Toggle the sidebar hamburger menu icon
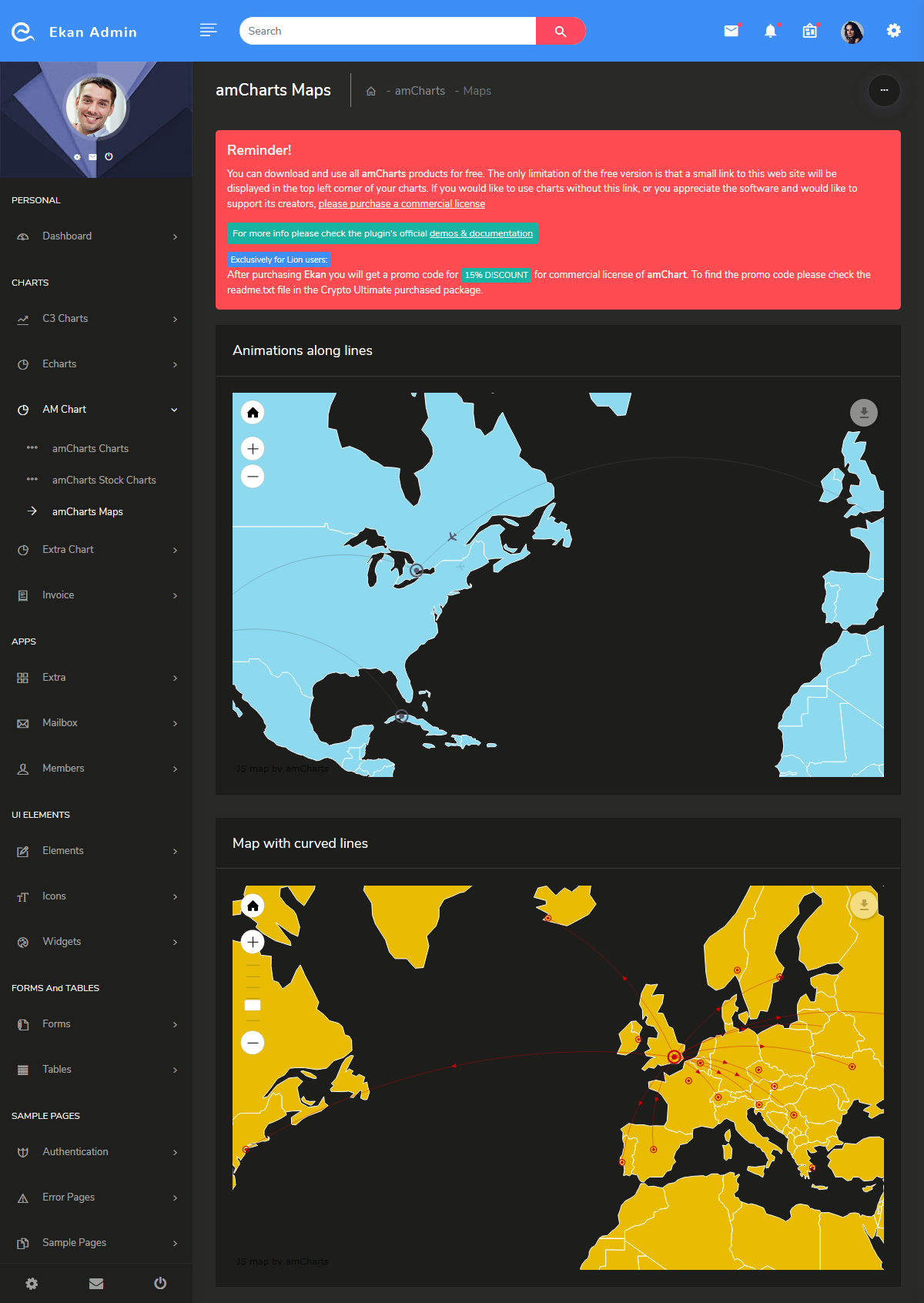924x1303 pixels. (x=208, y=30)
